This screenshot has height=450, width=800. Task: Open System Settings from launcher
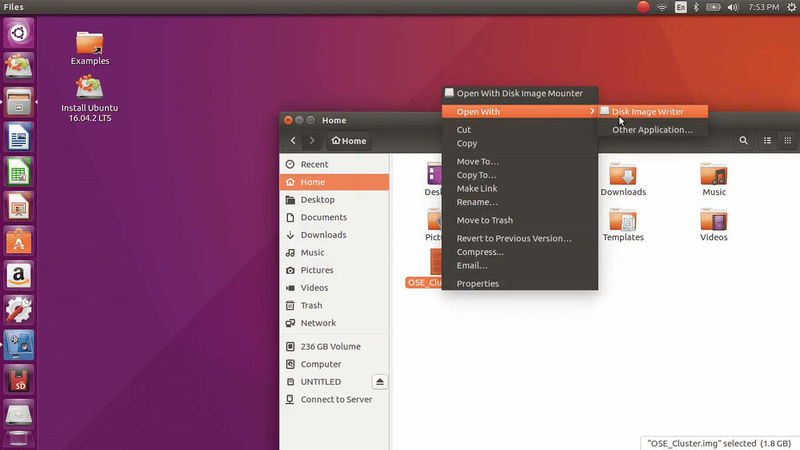pyautogui.click(x=19, y=310)
